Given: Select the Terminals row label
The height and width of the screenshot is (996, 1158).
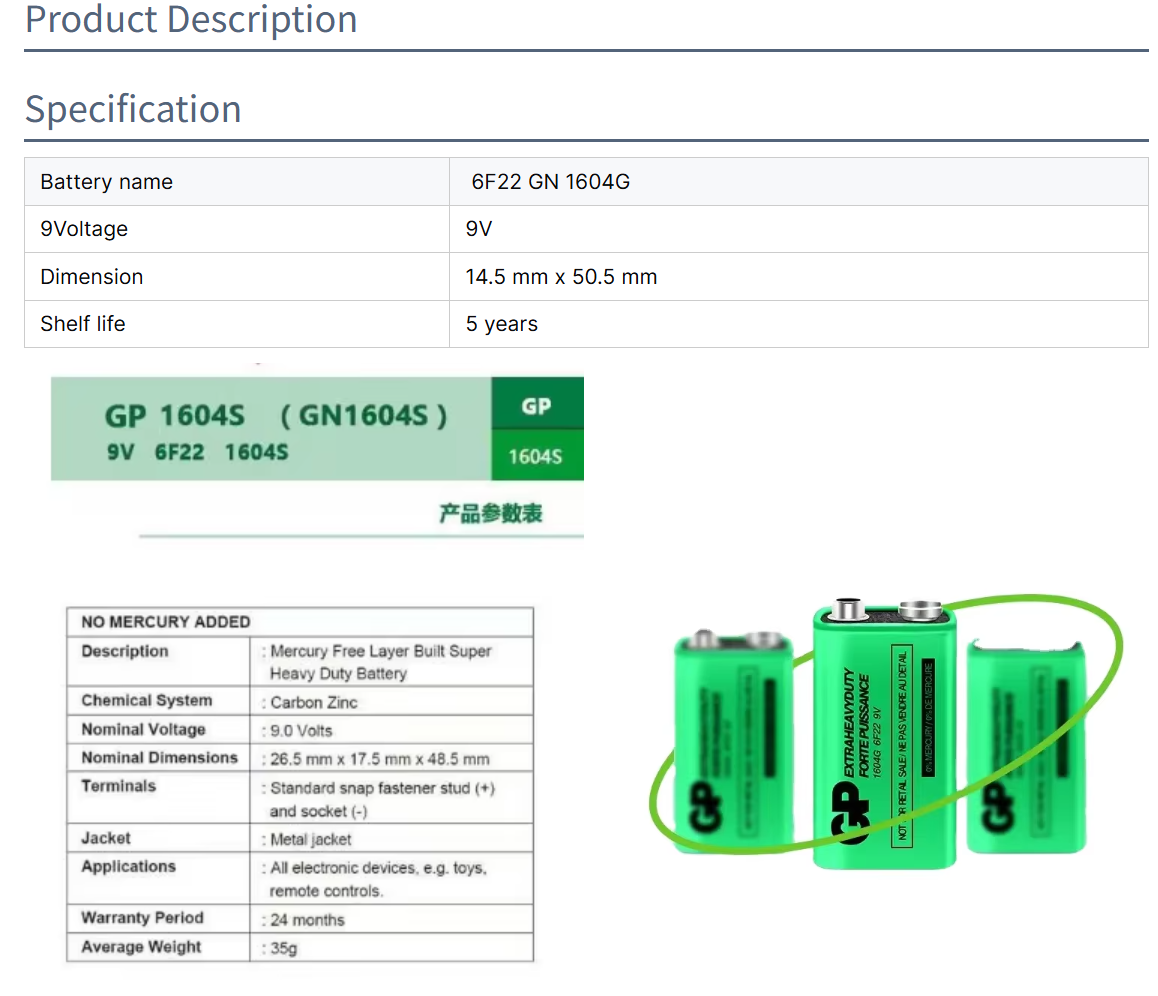Looking at the screenshot, I should click(118, 786).
